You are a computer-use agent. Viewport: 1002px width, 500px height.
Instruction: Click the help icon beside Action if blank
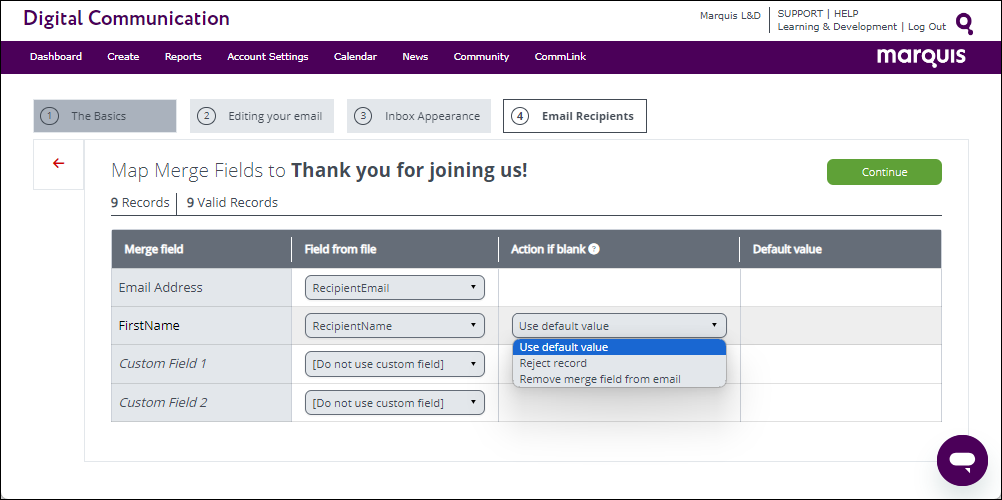point(594,249)
